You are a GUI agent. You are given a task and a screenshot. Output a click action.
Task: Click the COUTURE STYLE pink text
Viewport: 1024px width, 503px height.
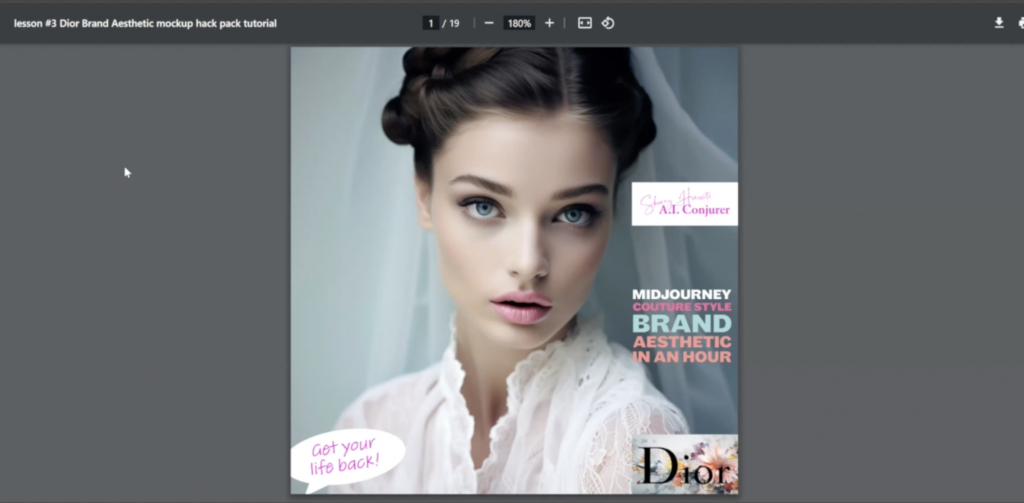click(681, 308)
